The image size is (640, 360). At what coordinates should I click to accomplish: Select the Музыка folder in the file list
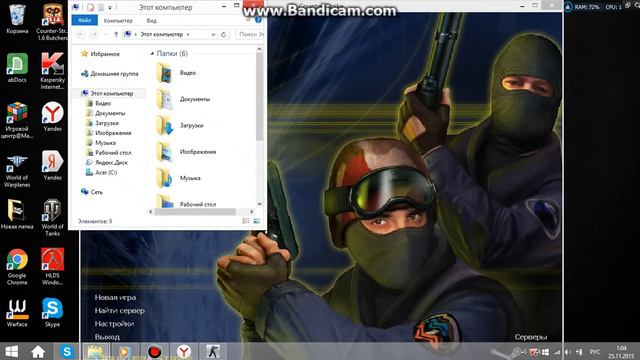pyautogui.click(x=179, y=178)
